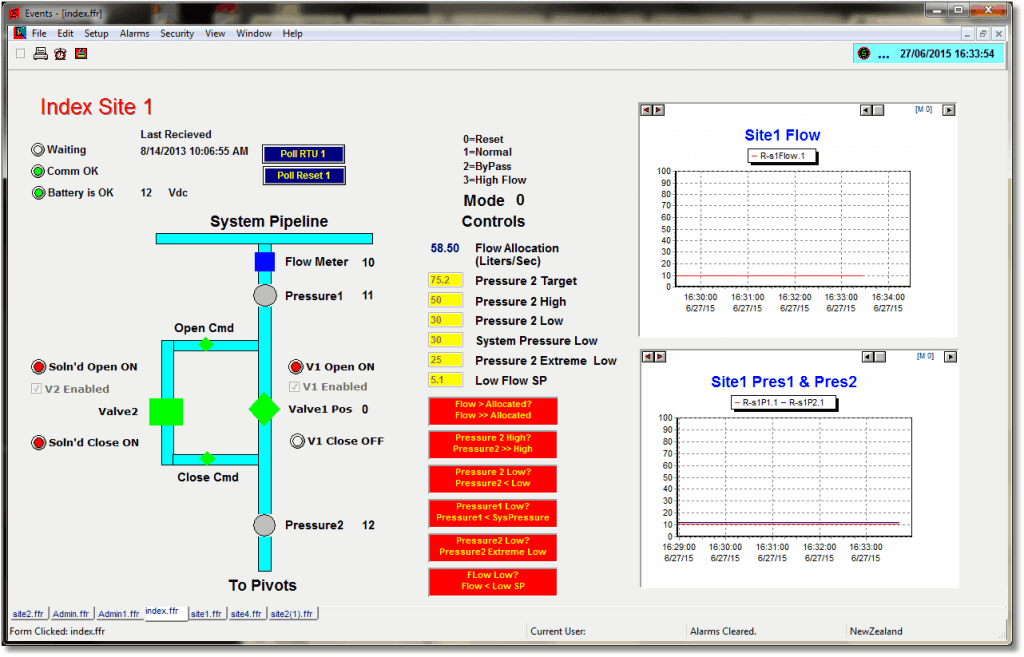Click the green Valve2 square symbol

tap(166, 411)
